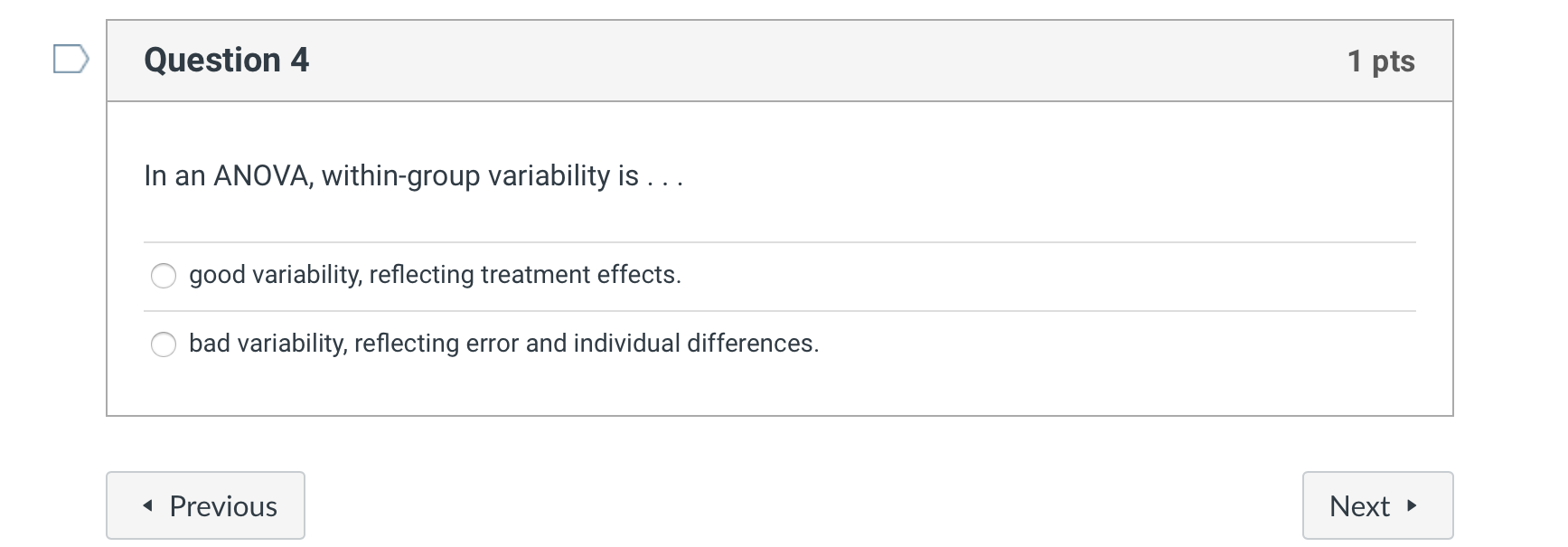Select the "good variability" radio button

[x=164, y=276]
